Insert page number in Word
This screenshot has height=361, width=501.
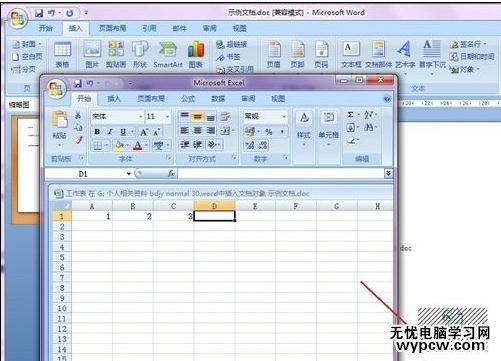point(321,55)
